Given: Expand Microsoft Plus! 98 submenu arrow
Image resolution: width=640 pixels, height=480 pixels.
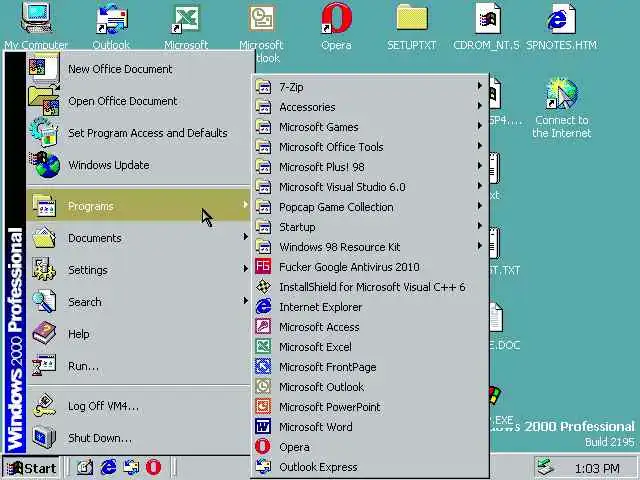Looking at the screenshot, I should 480,166.
